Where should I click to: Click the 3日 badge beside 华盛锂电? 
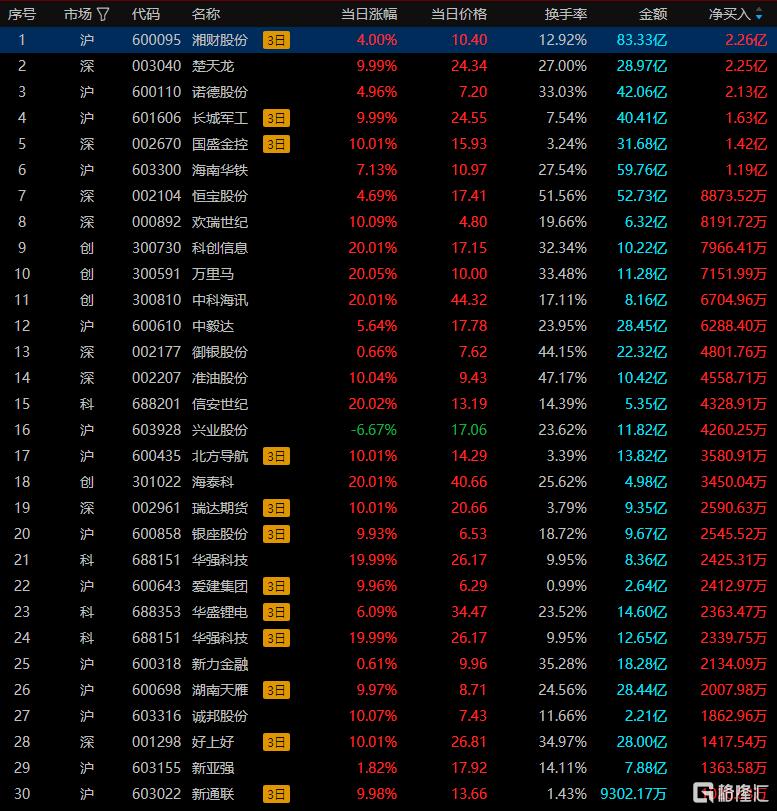click(x=276, y=612)
